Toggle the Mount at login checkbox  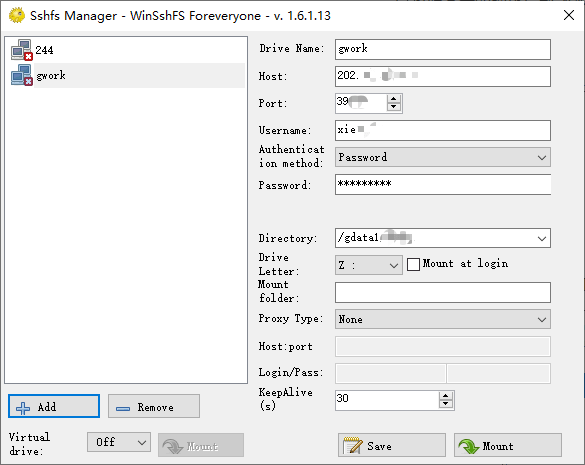coord(413,264)
